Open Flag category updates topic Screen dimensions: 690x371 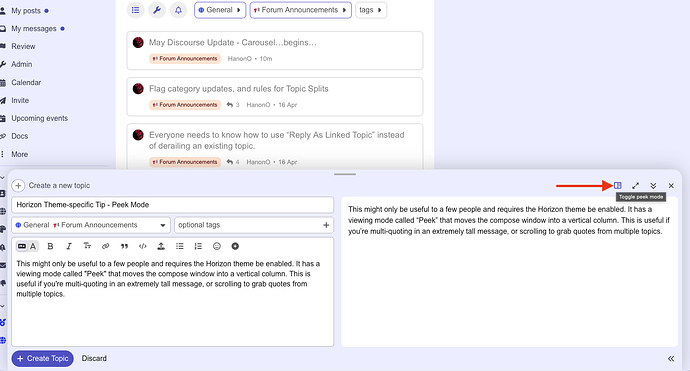239,89
